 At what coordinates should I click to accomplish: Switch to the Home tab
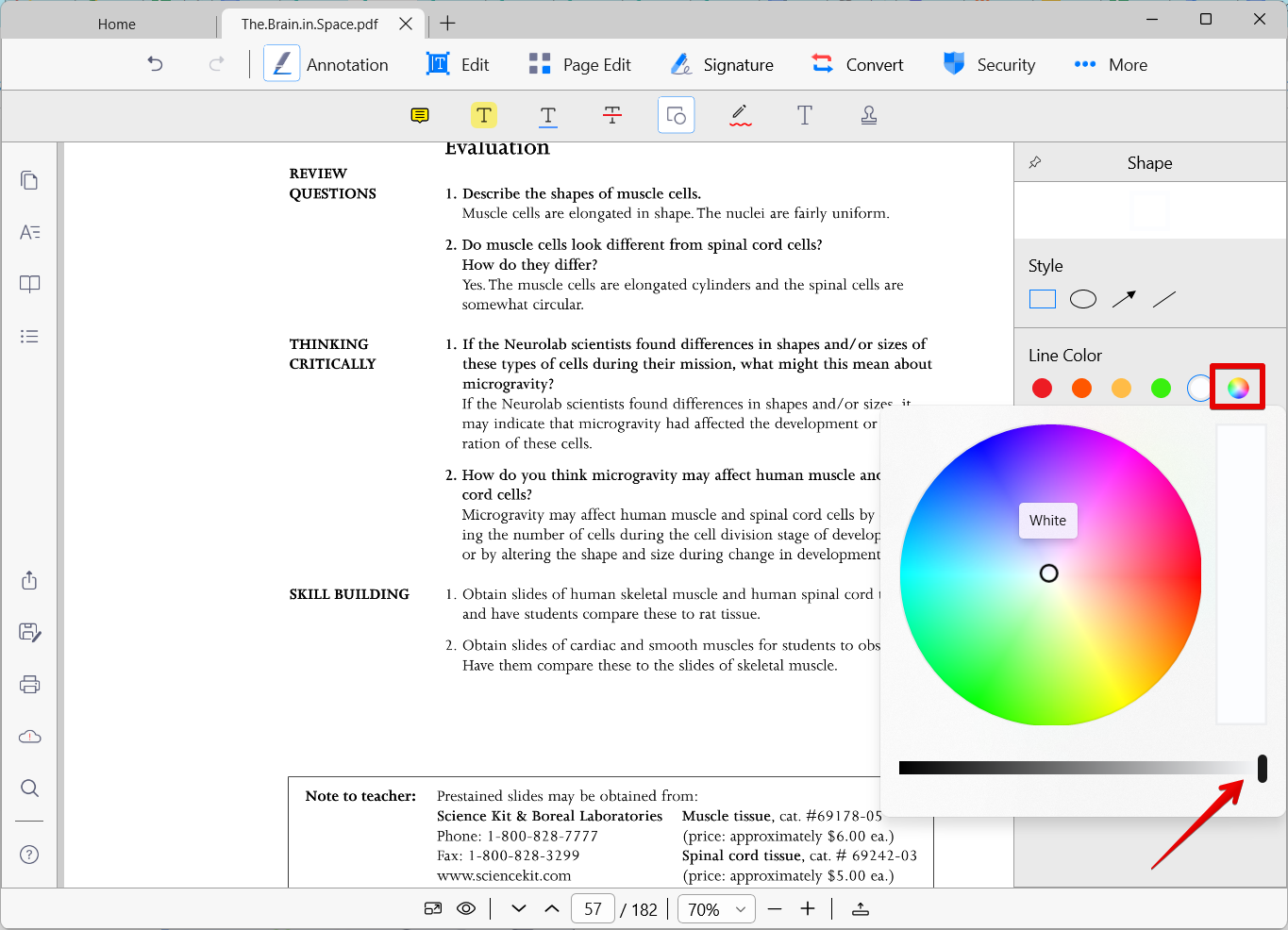pyautogui.click(x=117, y=25)
